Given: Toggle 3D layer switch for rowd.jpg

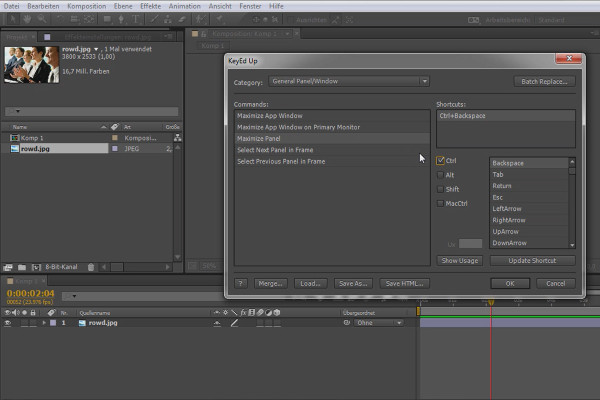Looking at the screenshot, I should 277,323.
